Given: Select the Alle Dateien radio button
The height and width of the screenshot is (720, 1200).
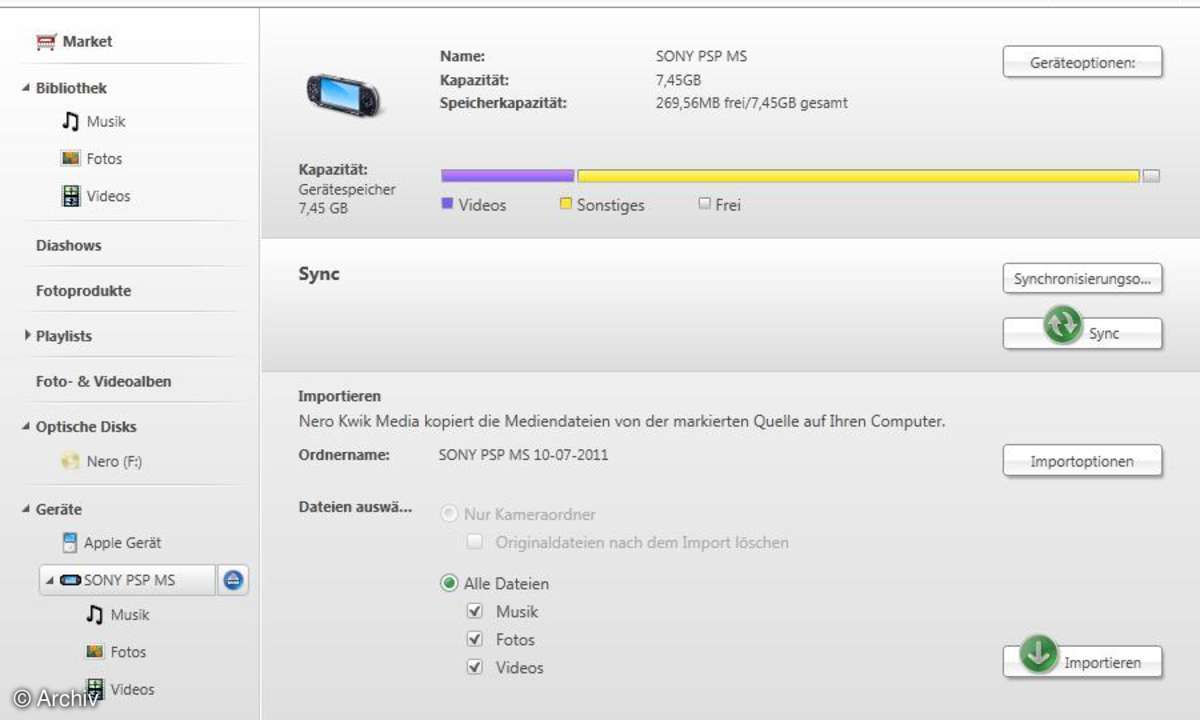Looking at the screenshot, I should click(450, 583).
